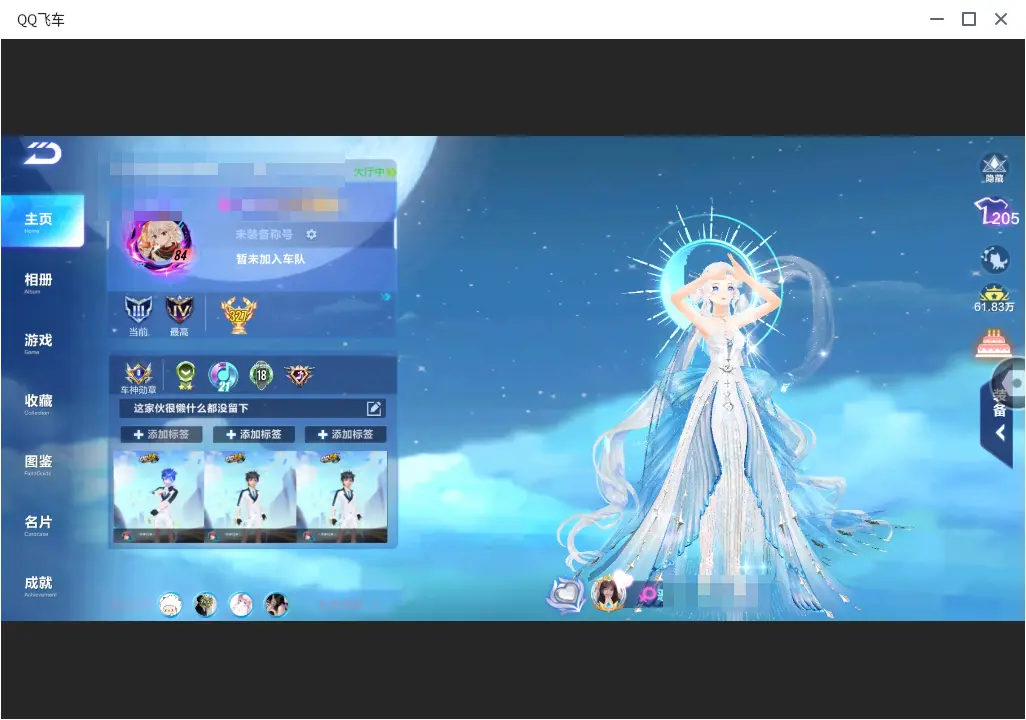Open the 收藏 collection tab
This screenshot has height=720, width=1026.
point(38,403)
